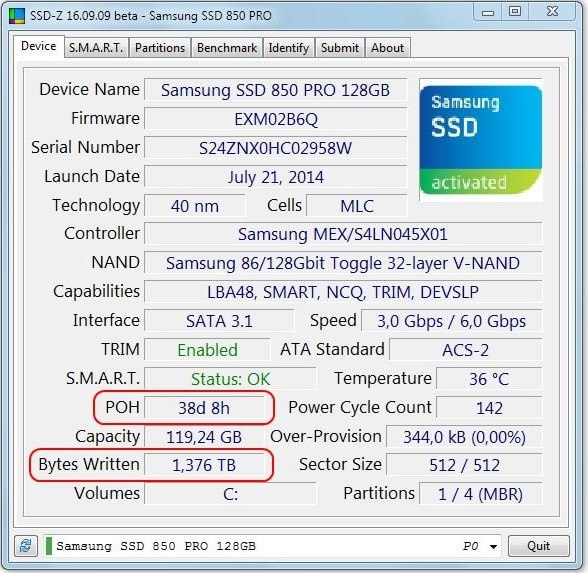Click the serial number S24ZNX0HC02958W
Screen dimensions: 588x573
pyautogui.click(x=276, y=148)
